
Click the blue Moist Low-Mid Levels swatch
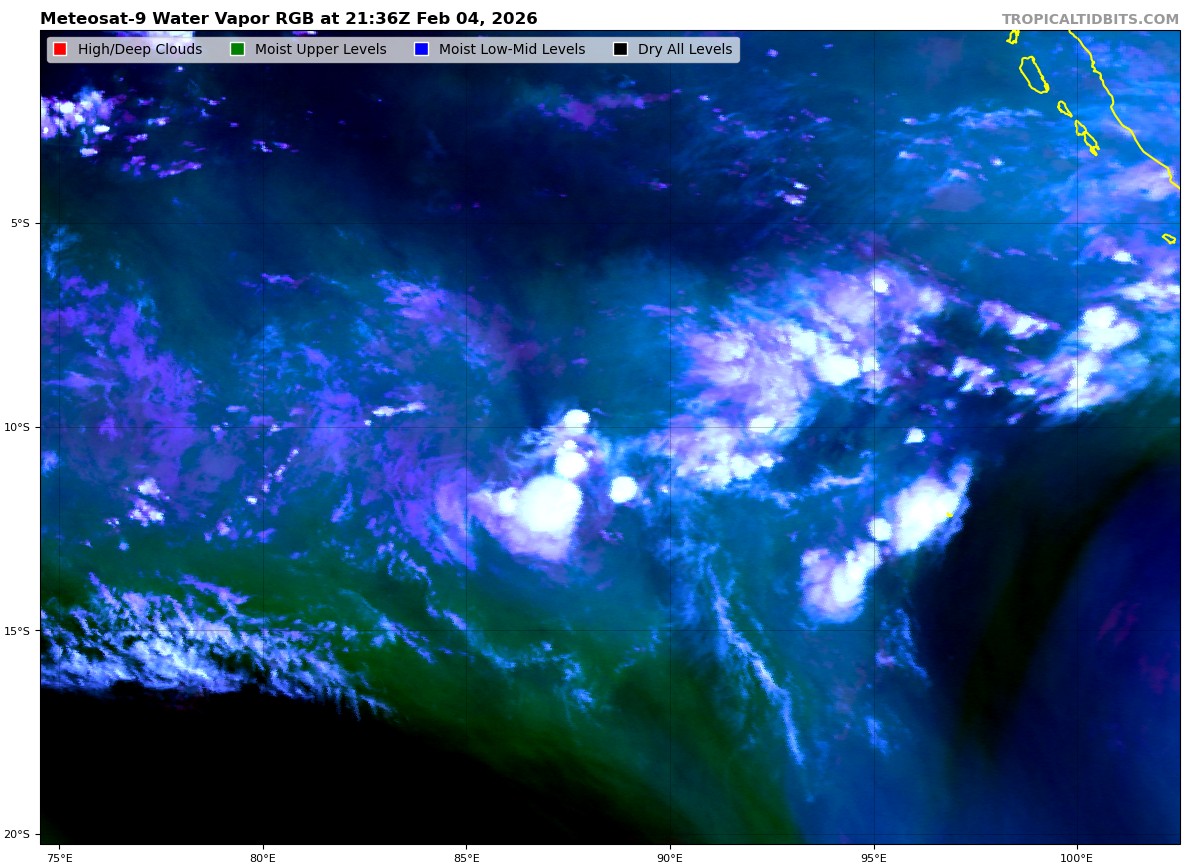421,50
